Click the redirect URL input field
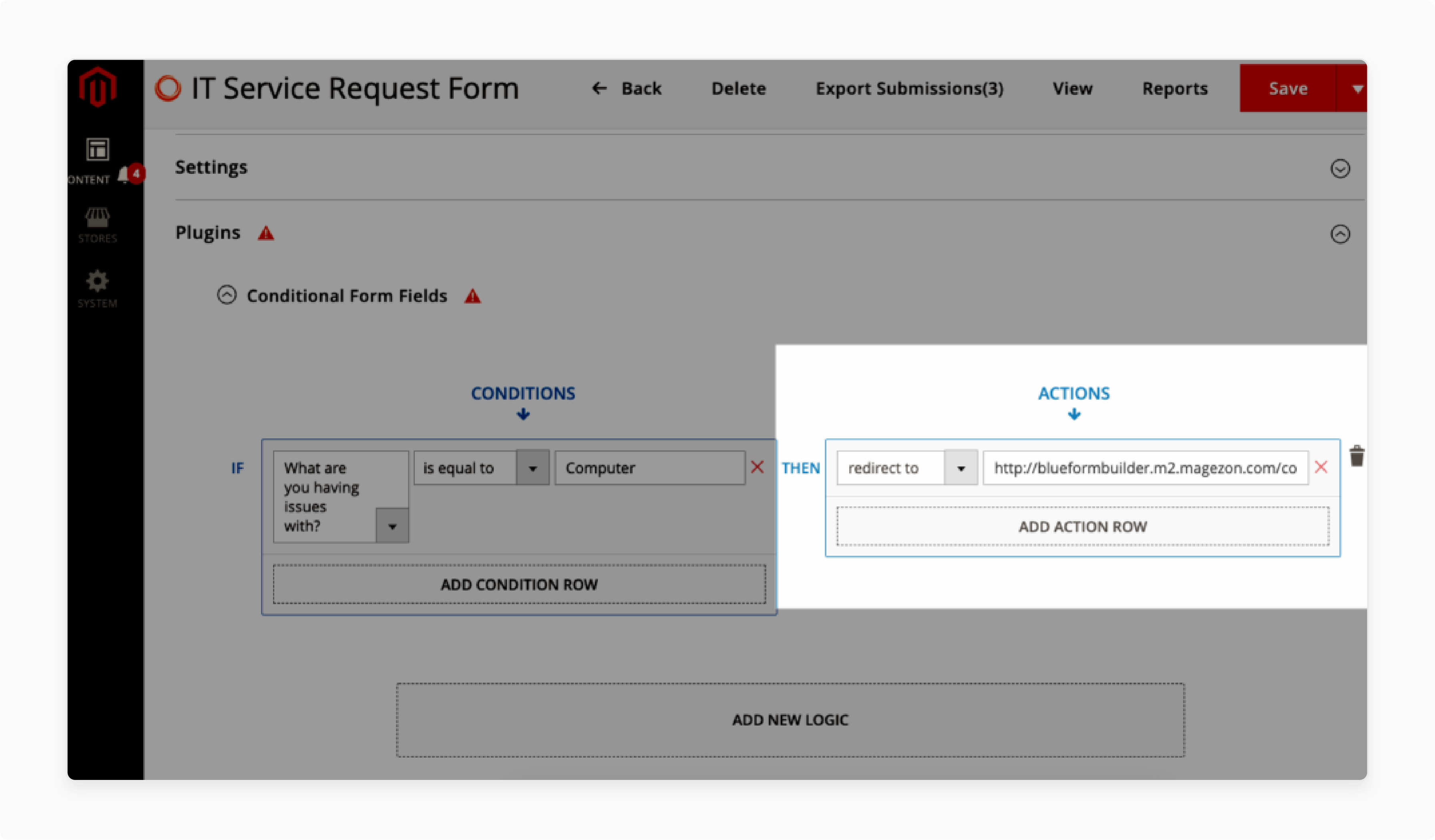 (x=1146, y=468)
